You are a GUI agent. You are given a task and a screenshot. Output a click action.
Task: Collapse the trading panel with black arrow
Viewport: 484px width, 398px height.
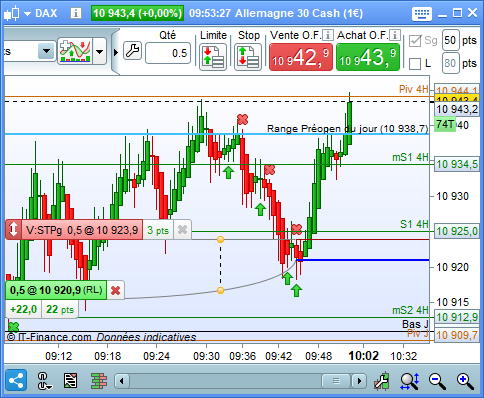coord(116,52)
